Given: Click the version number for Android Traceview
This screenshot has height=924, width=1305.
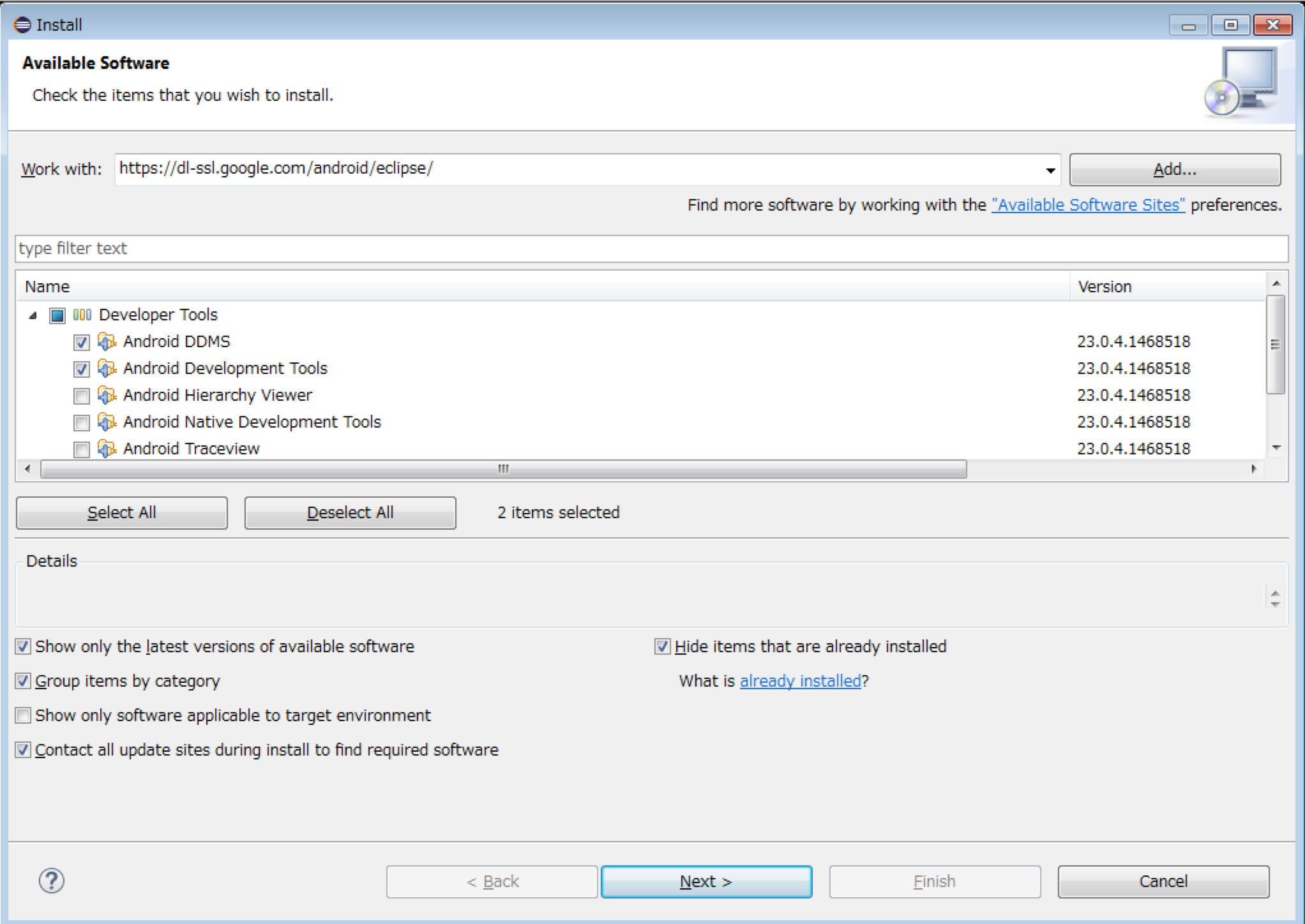Looking at the screenshot, I should tap(1133, 449).
